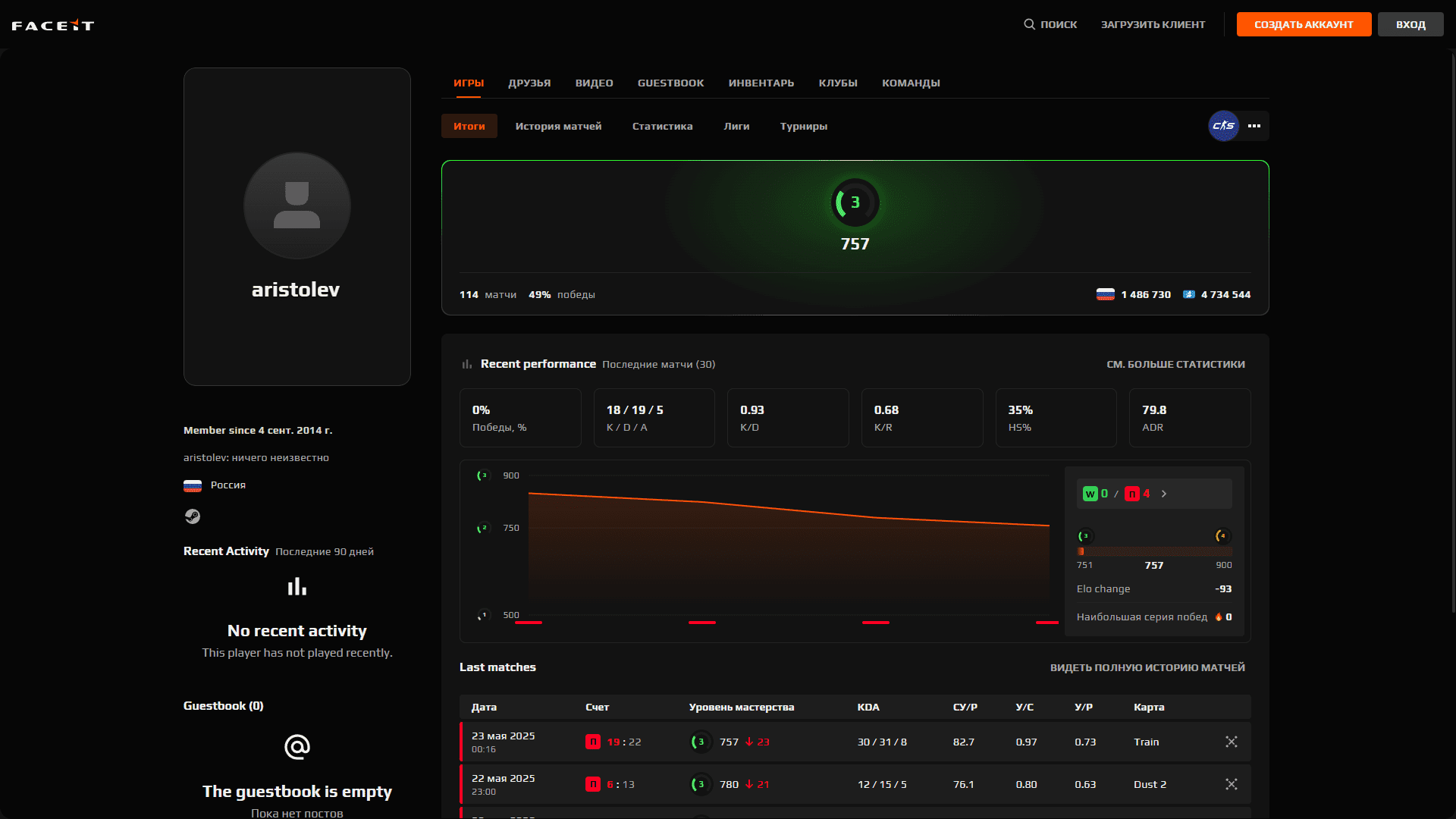Click the search magnifier icon
Viewport: 1456px width, 819px height.
tap(1029, 24)
